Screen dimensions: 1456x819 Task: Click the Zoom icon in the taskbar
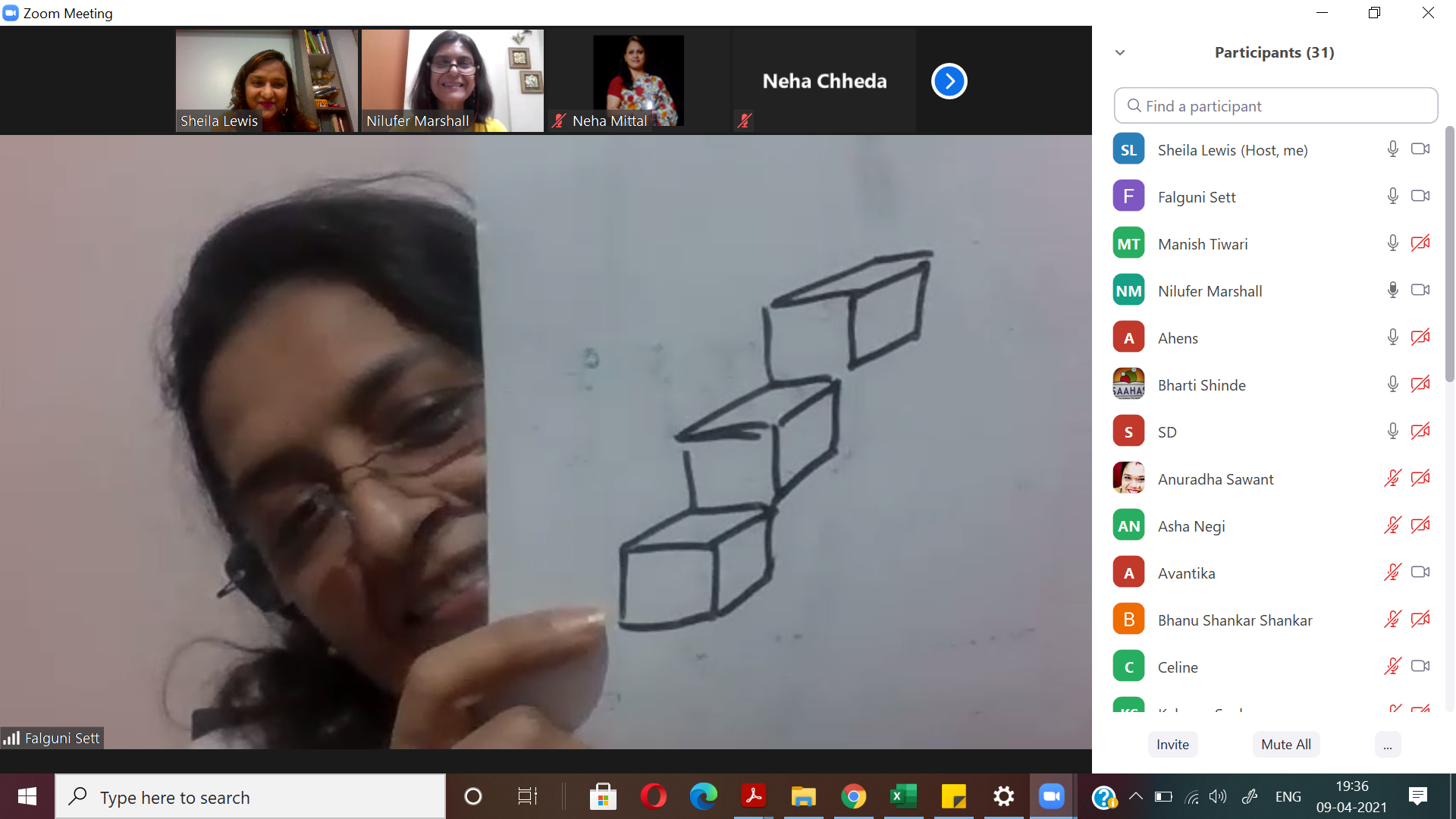click(x=1051, y=796)
